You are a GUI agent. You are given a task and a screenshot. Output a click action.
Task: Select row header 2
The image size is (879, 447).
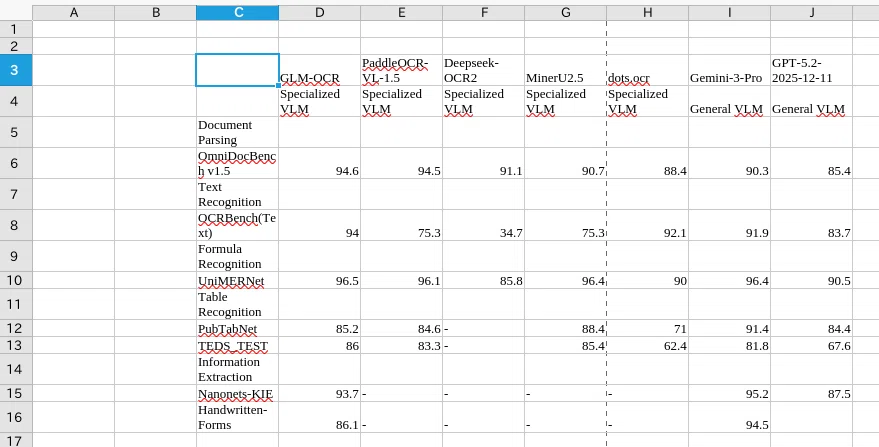(x=16, y=46)
